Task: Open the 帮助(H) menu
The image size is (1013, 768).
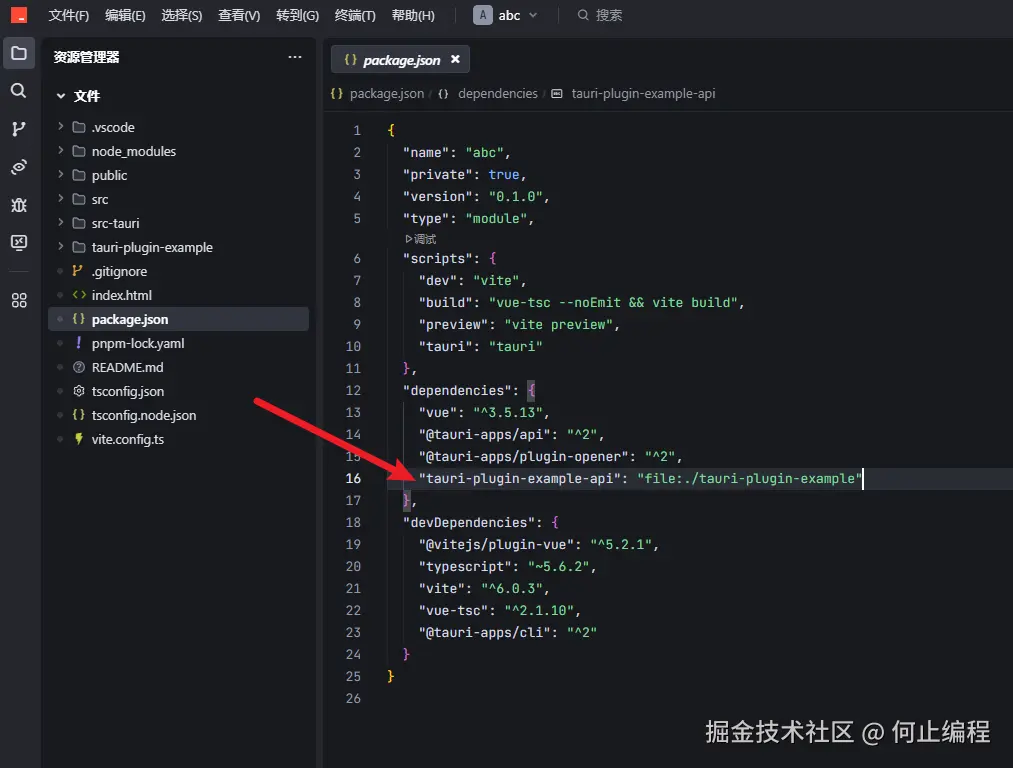Action: pyautogui.click(x=413, y=15)
